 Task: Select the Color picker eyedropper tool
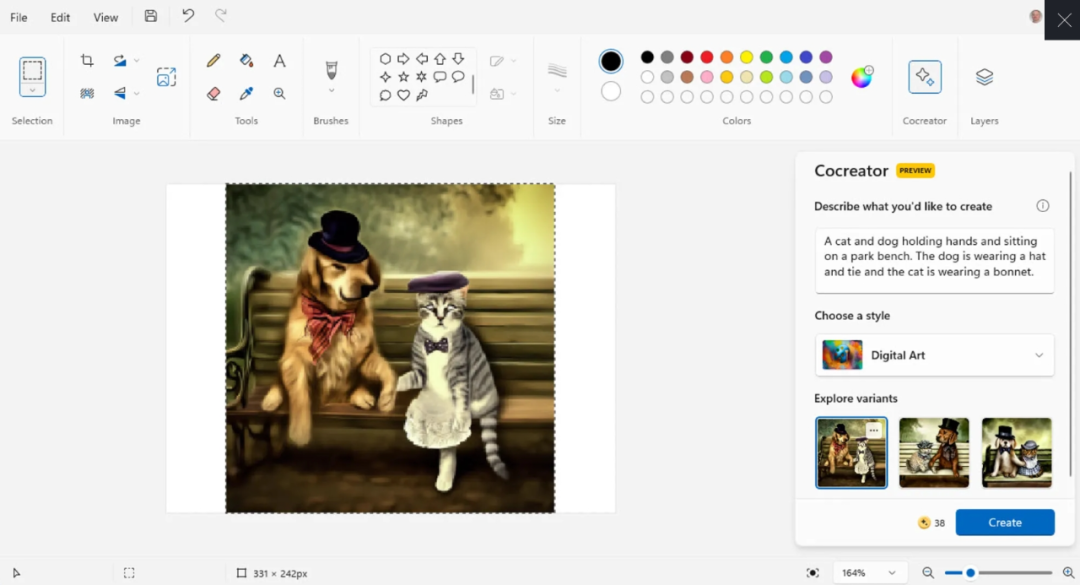[x=246, y=93]
